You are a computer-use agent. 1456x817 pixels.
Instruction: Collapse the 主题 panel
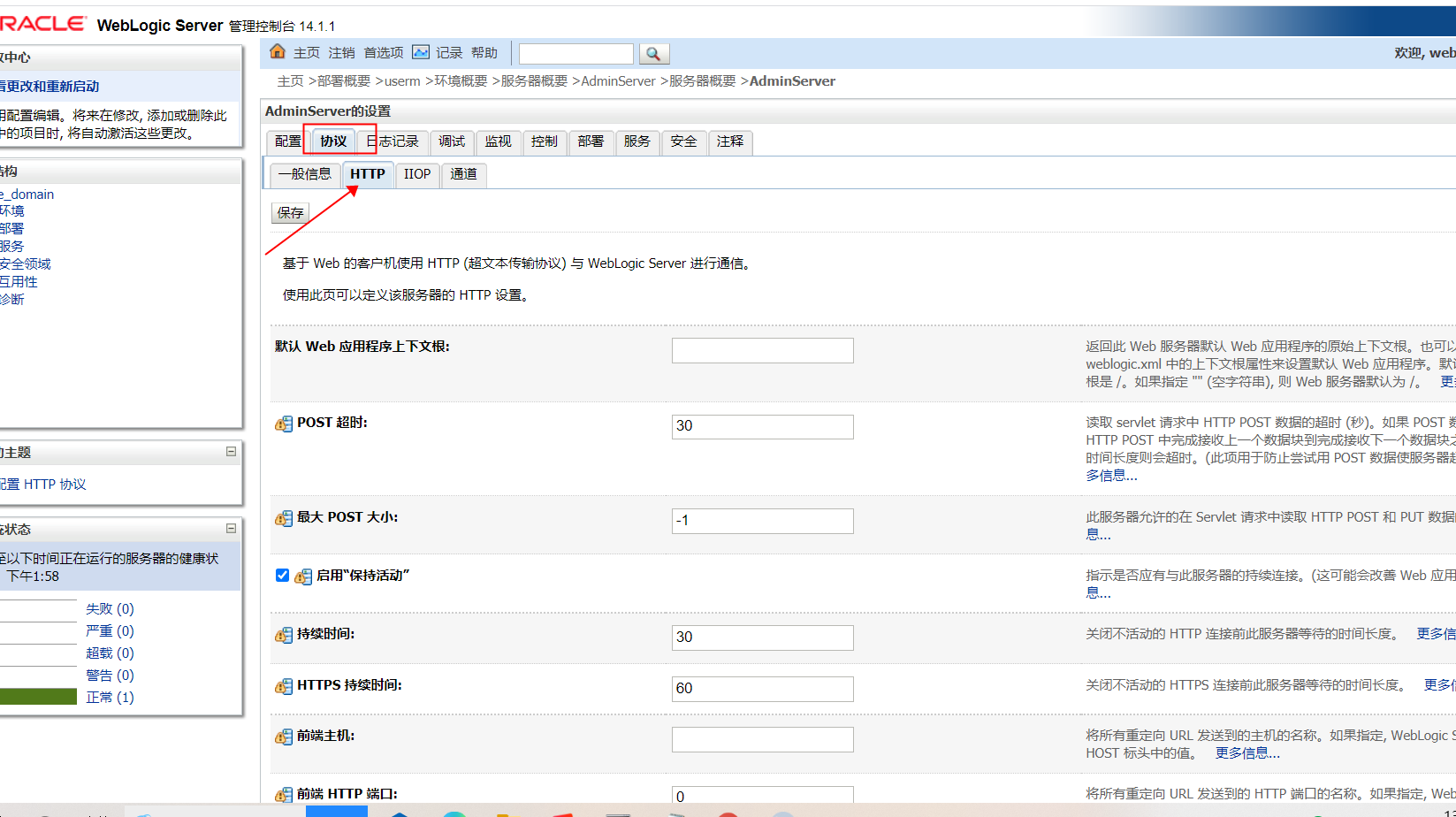pos(231,452)
